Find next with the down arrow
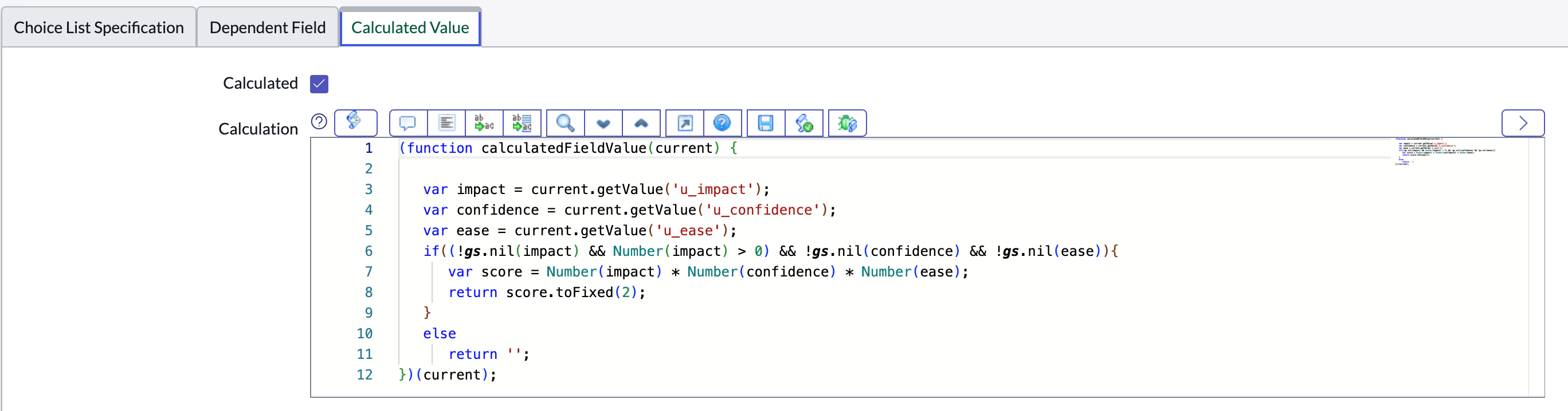 (x=603, y=124)
